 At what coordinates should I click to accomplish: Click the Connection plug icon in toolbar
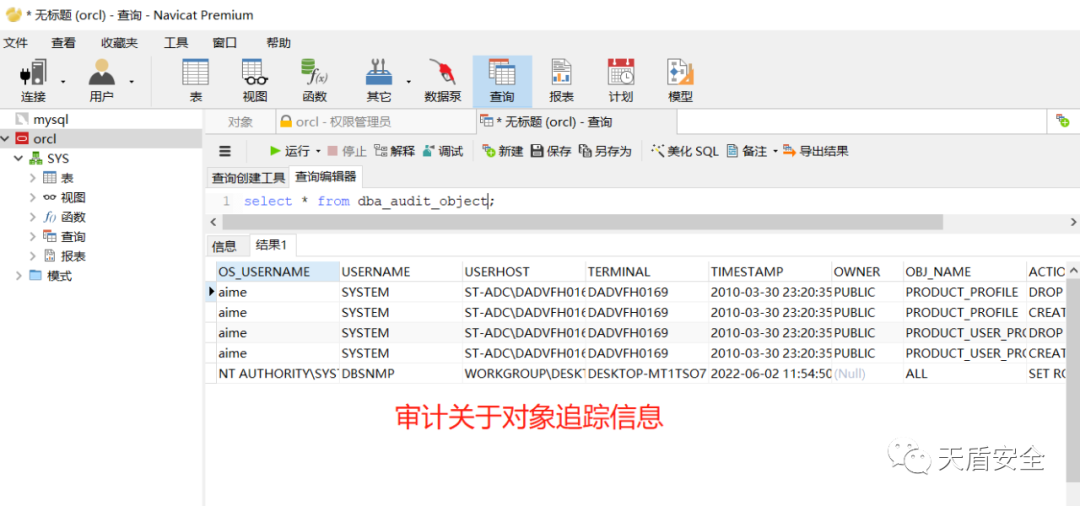[33, 74]
